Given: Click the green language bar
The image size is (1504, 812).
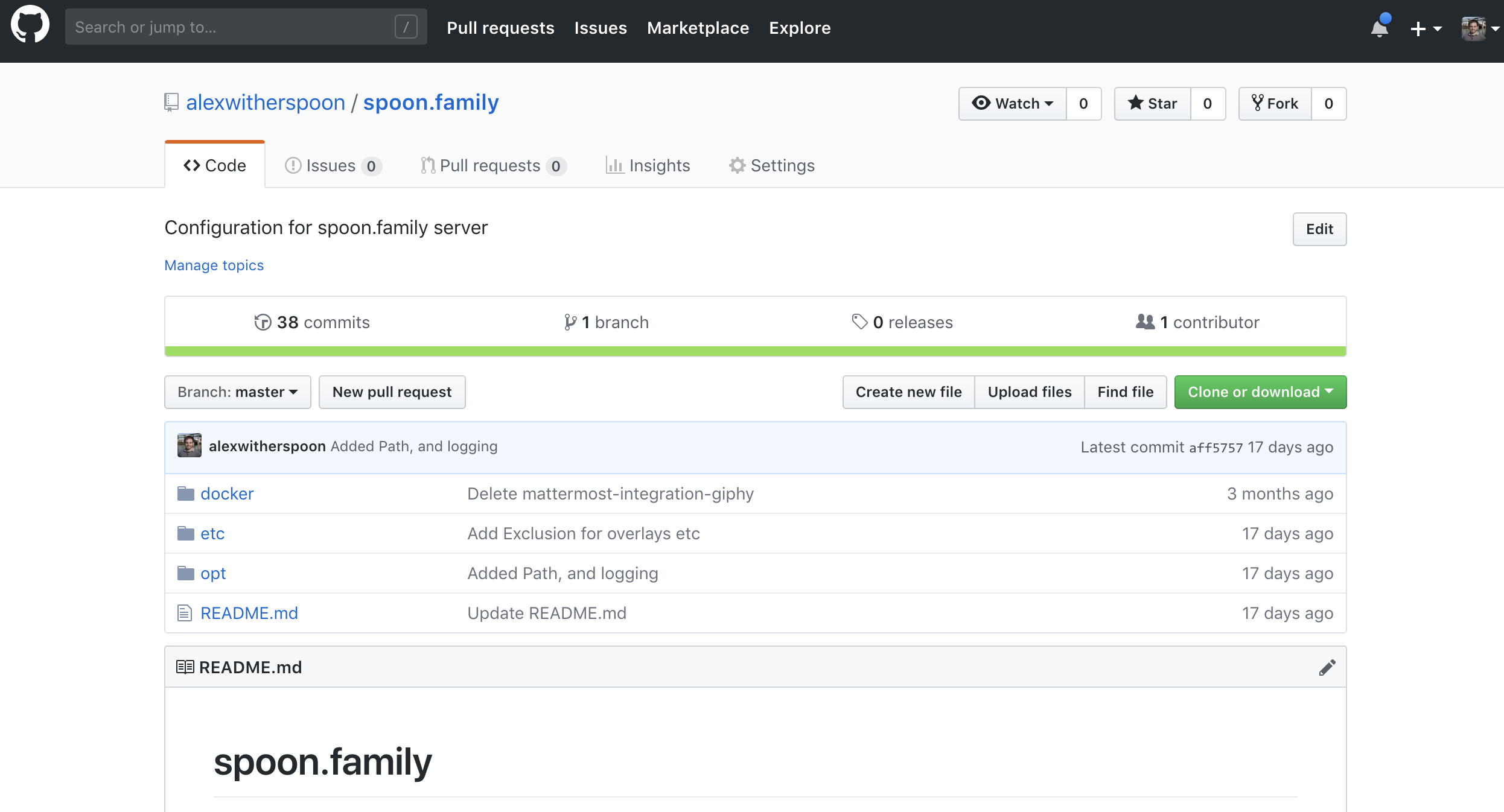Looking at the screenshot, I should [755, 351].
